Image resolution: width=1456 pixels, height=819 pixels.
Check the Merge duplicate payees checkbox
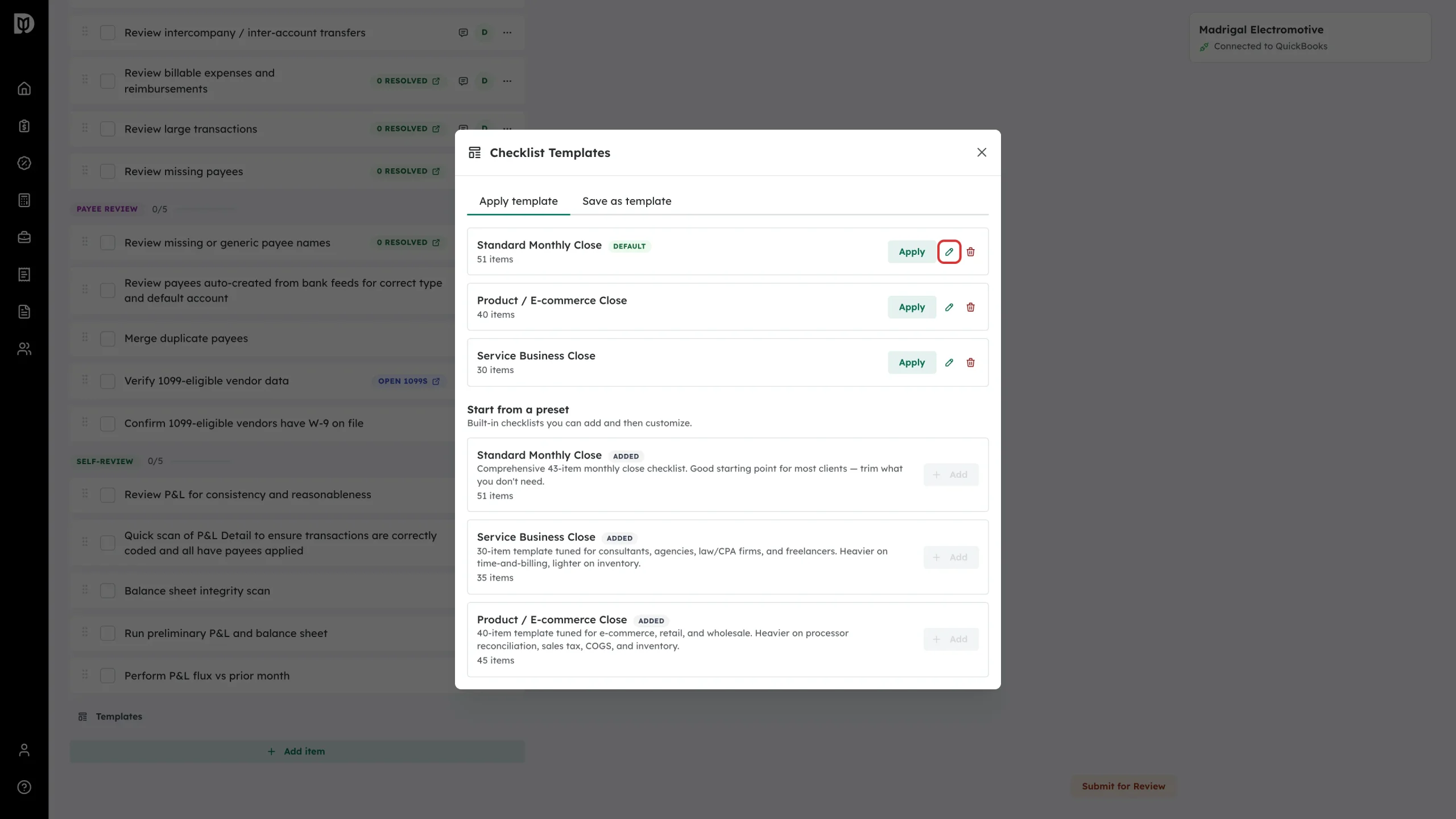pyautogui.click(x=107, y=338)
